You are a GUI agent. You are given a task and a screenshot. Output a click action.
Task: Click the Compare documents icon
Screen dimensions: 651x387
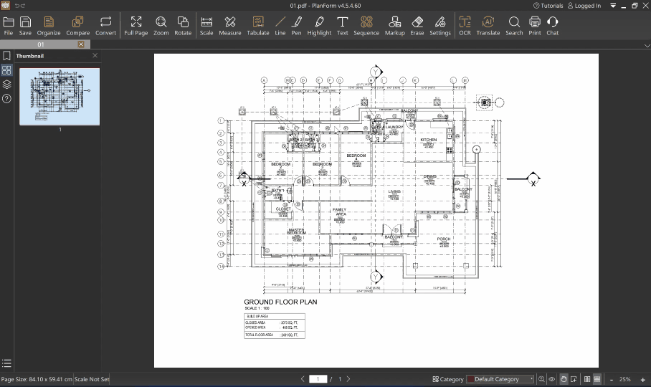pyautogui.click(x=78, y=26)
